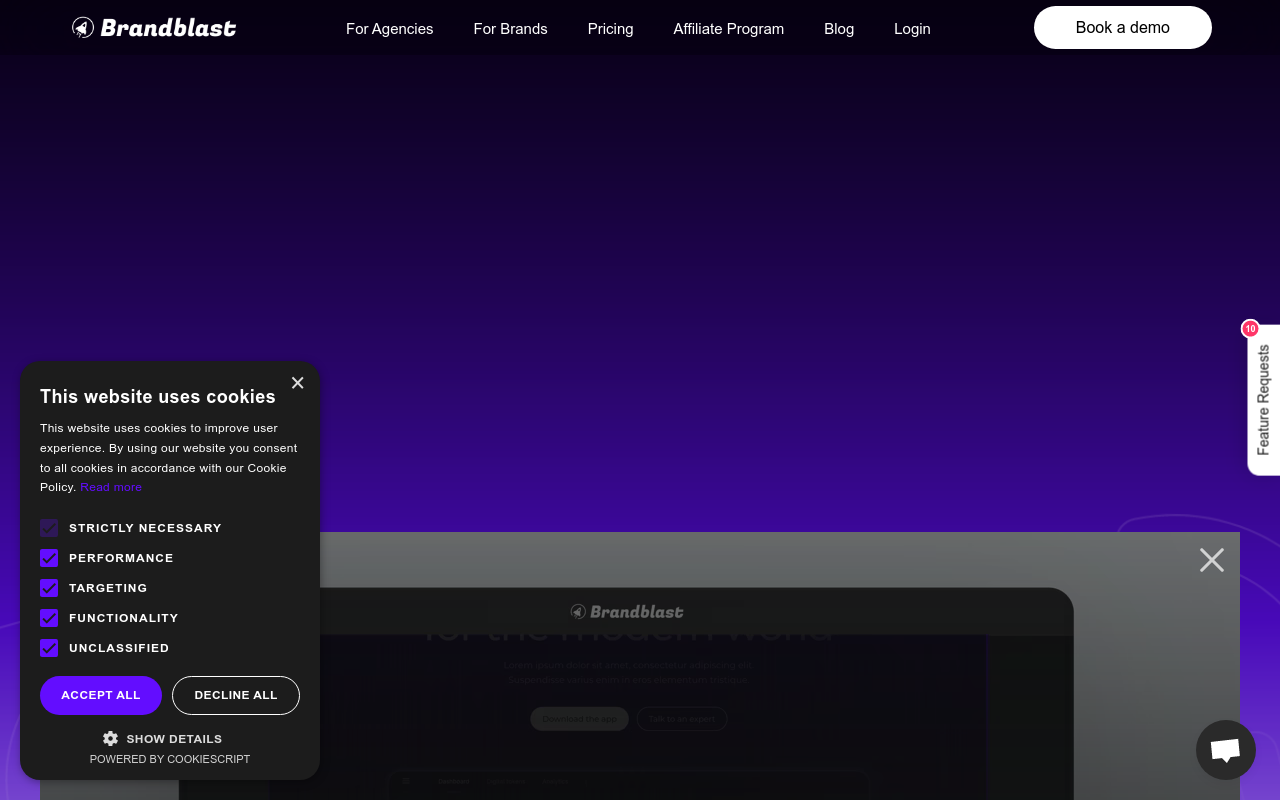Open the For Agencies menu item
Viewport: 1280px width, 800px height.
(x=389, y=29)
